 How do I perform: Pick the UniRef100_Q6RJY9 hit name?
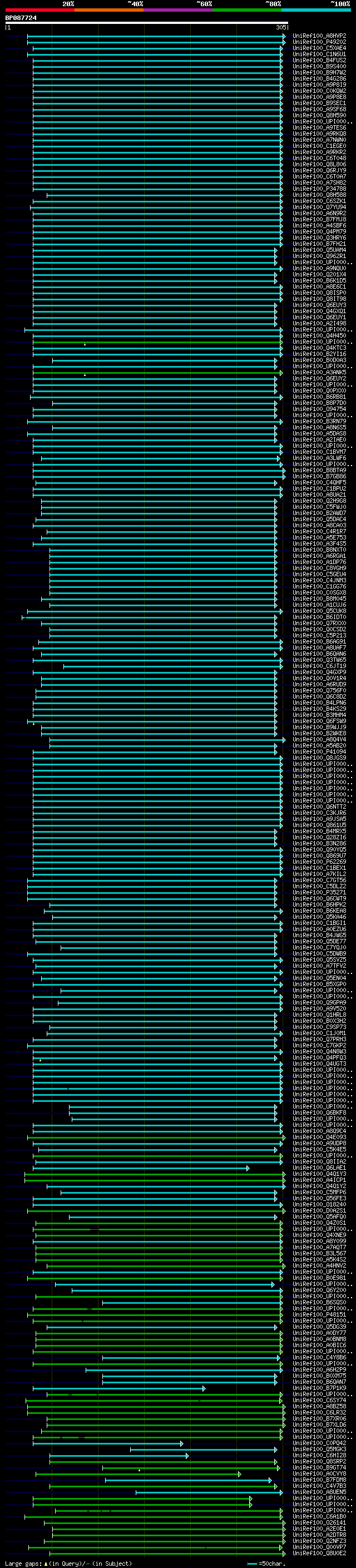[319, 170]
